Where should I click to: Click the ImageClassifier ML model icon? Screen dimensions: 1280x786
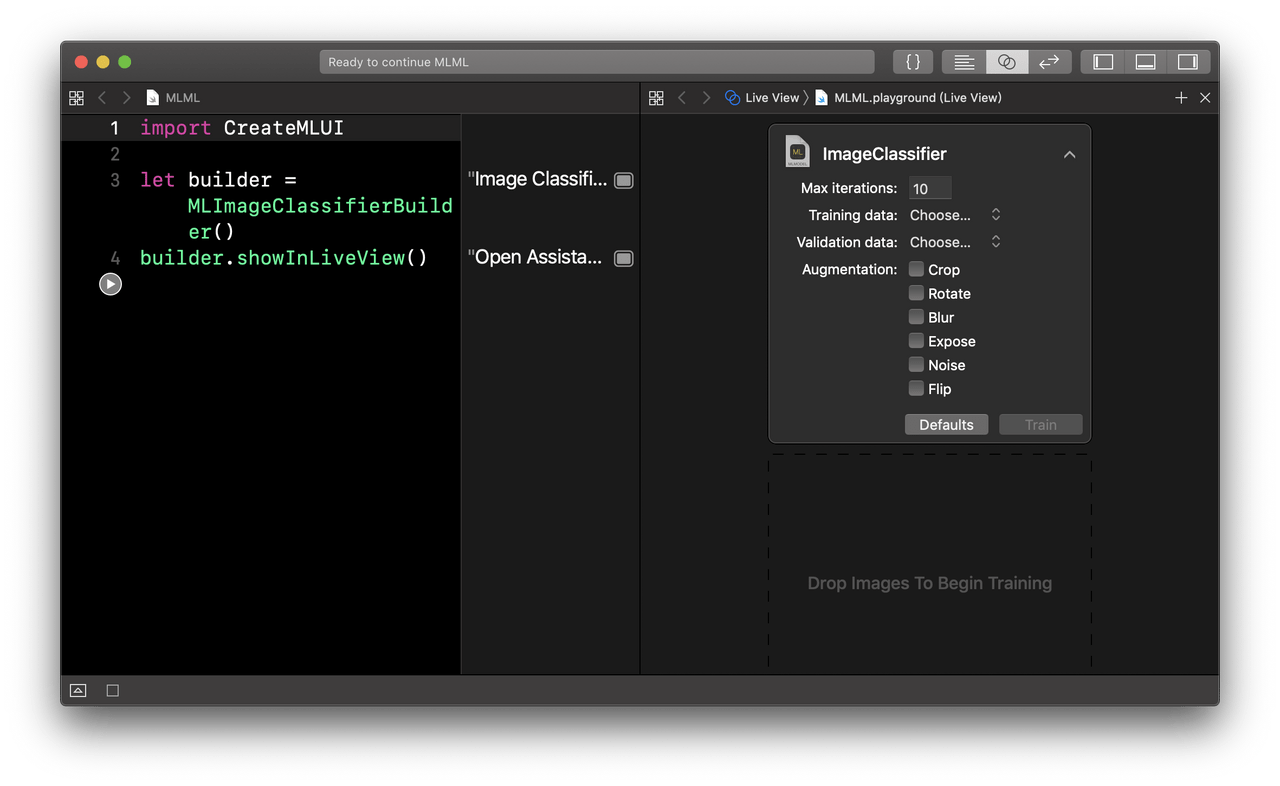pyautogui.click(x=797, y=152)
